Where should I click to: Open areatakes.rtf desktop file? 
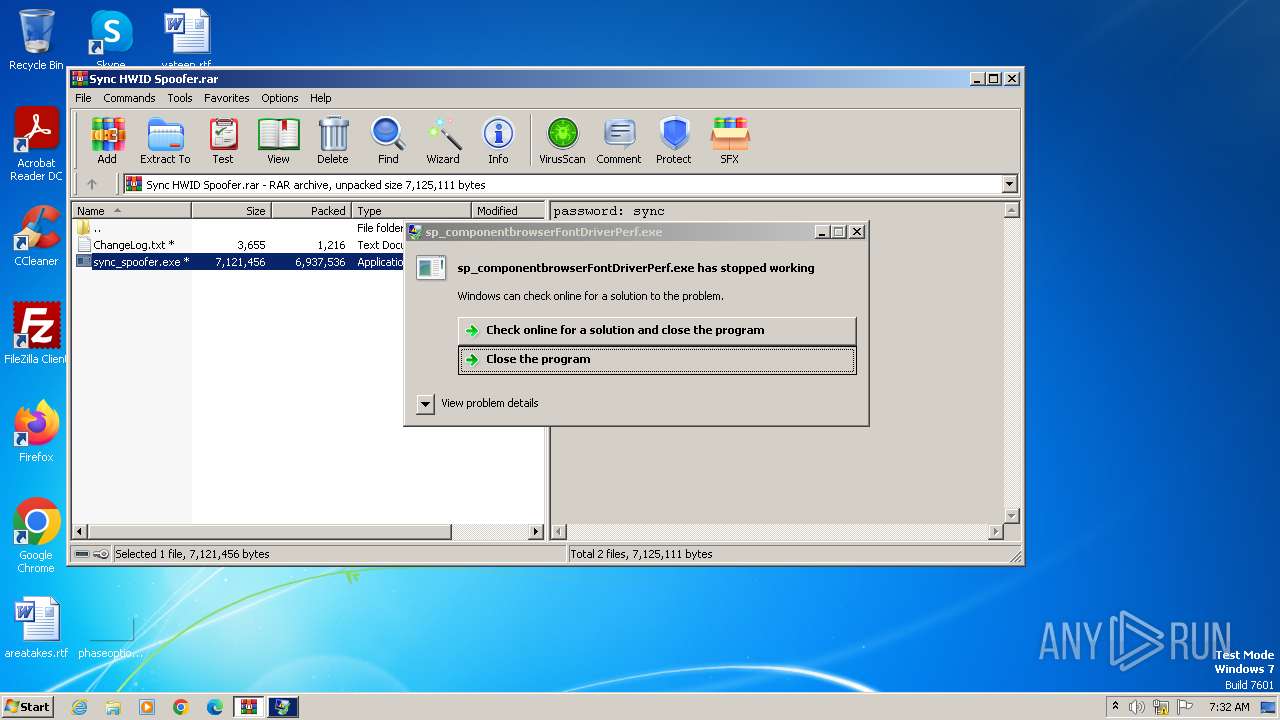(36, 628)
